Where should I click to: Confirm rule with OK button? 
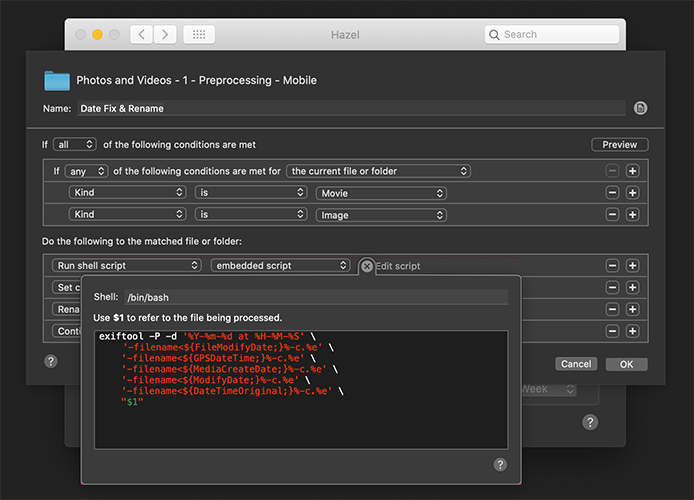[x=626, y=364]
